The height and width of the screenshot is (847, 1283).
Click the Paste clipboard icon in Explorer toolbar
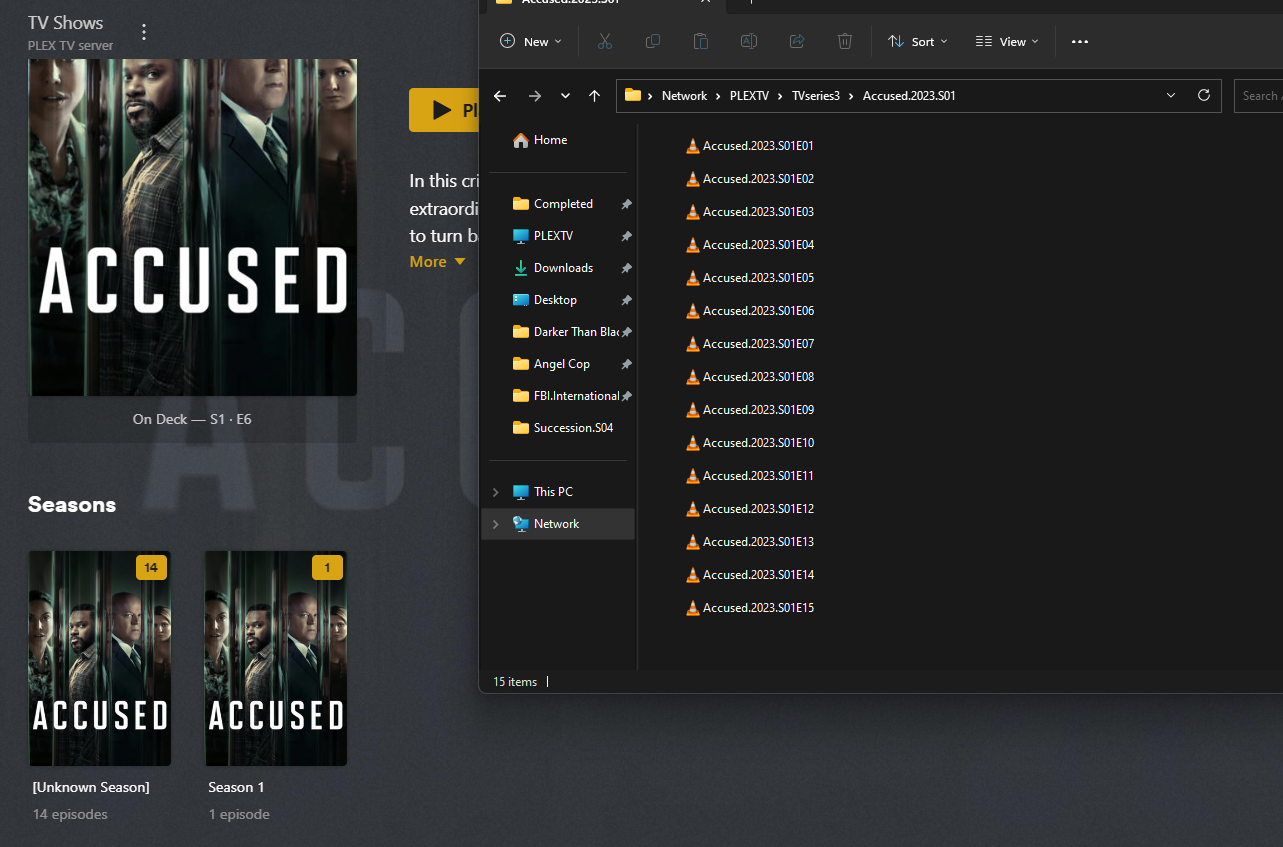click(x=701, y=41)
